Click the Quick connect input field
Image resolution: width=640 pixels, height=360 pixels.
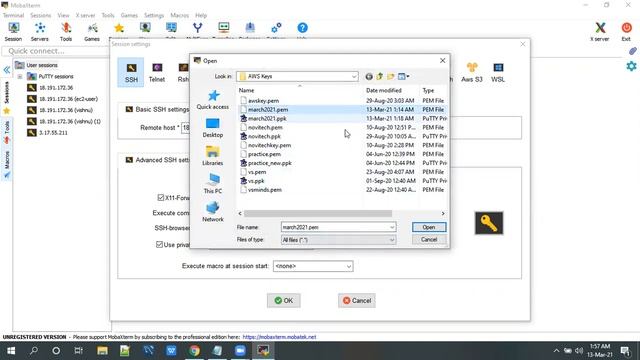coord(55,51)
